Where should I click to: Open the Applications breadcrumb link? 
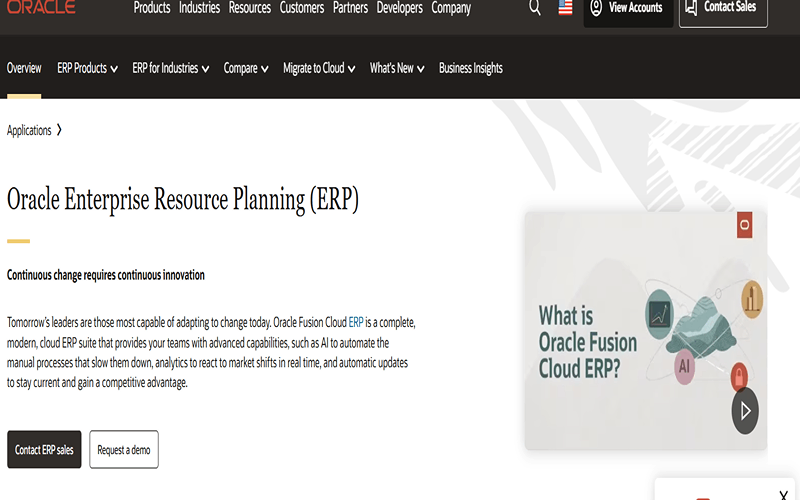[29, 131]
